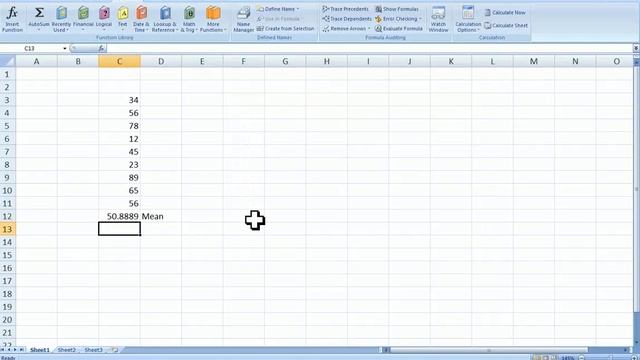Open the Name Box dropdown arrow
Image resolution: width=640 pixels, height=360 pixels.
(64, 49)
